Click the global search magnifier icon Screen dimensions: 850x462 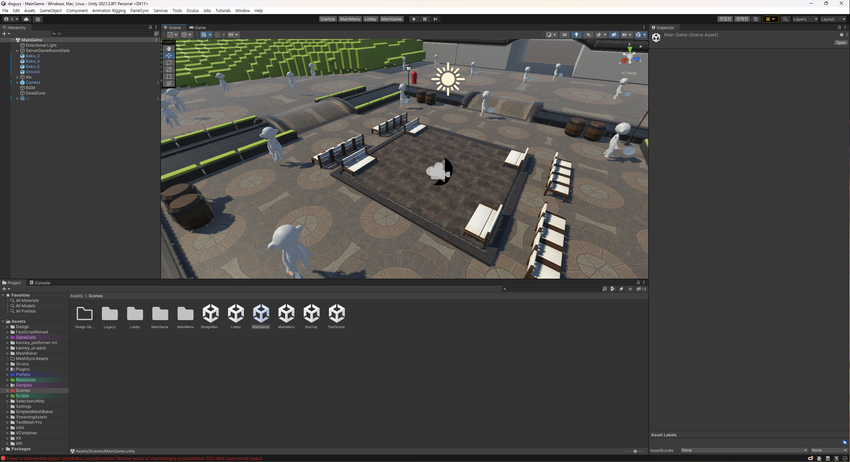(x=786, y=19)
